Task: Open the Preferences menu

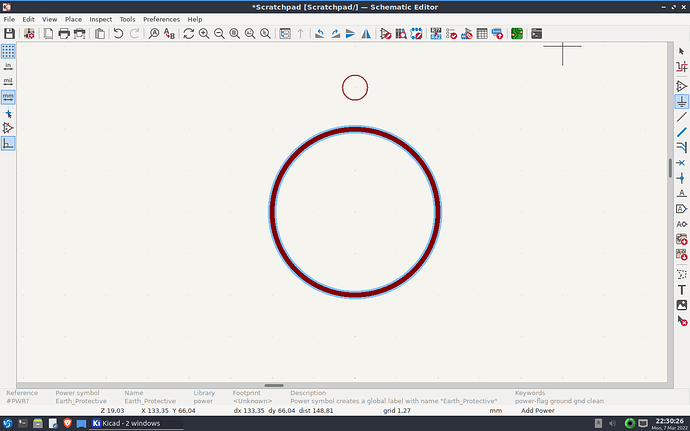Action: 161,19
